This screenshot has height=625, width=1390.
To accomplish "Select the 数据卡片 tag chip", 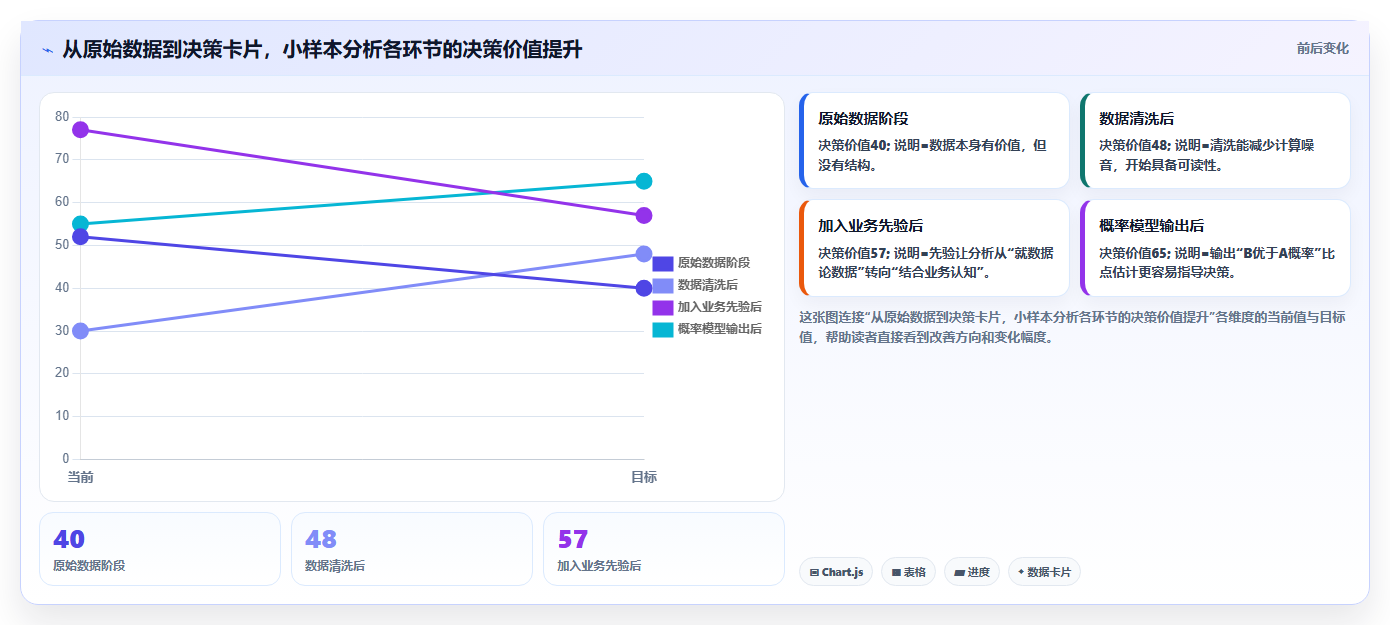I will tap(1044, 572).
